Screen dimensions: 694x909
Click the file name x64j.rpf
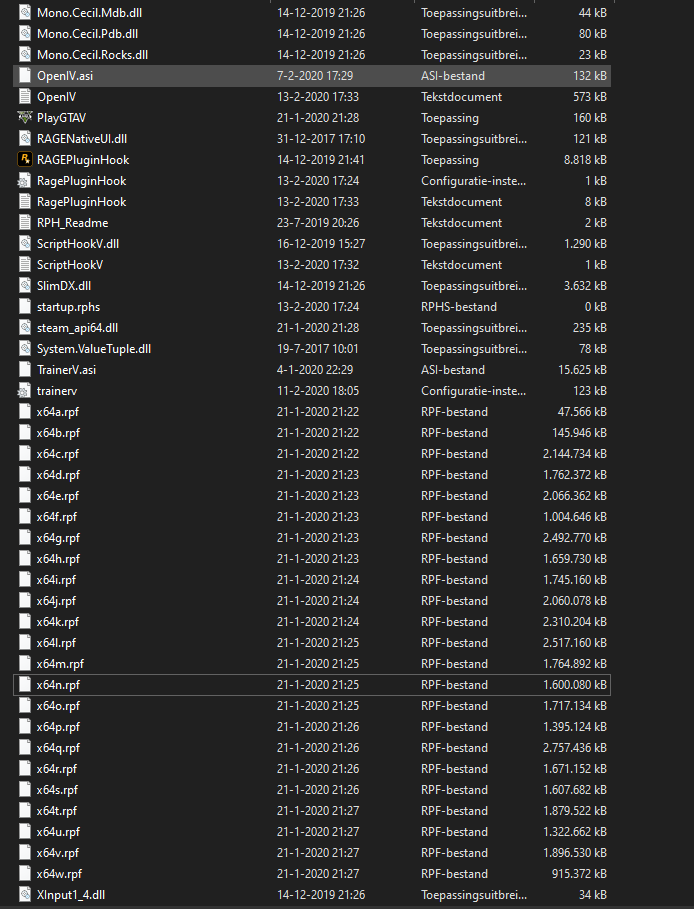click(x=56, y=601)
